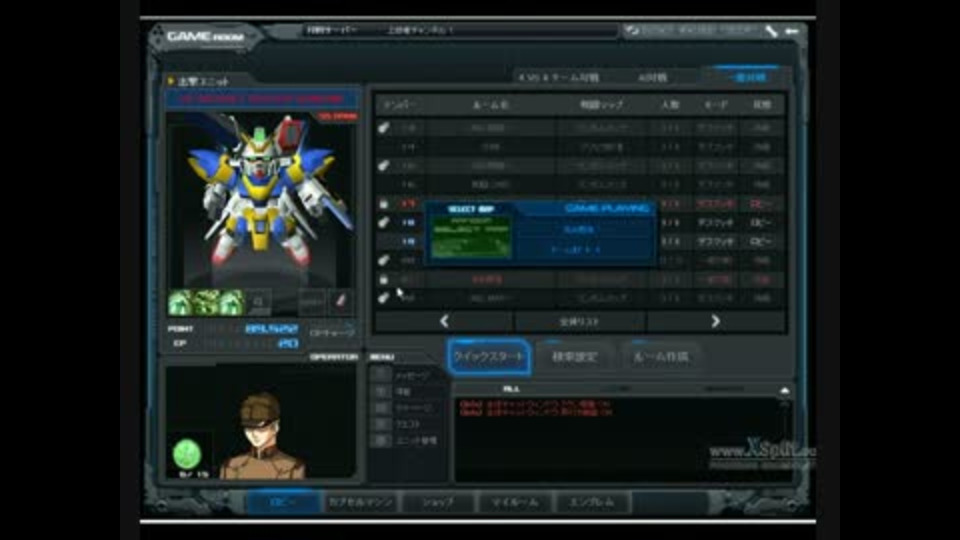
Task: Go to previous room list page arrow
Action: click(x=444, y=321)
